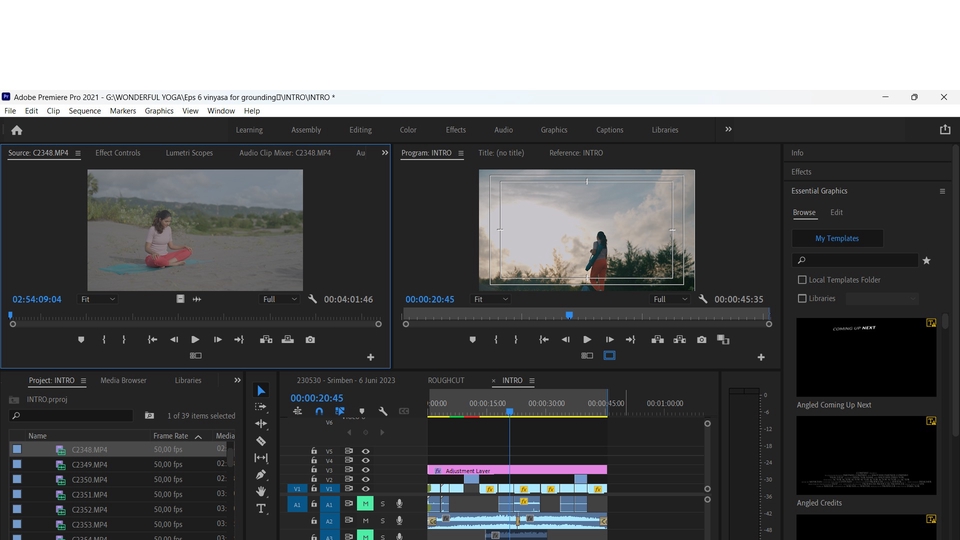Step forward one frame in Program monitor
Viewport: 960px width, 540px height.
point(610,339)
